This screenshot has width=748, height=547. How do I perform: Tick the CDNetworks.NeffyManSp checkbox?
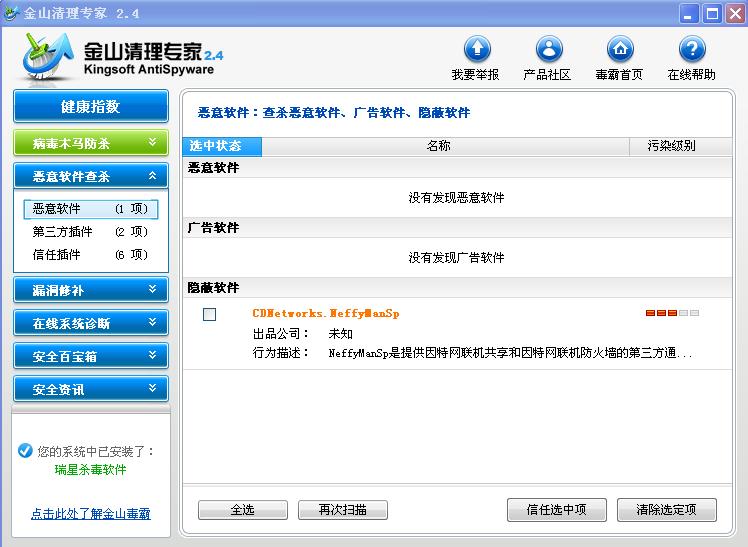pyautogui.click(x=209, y=314)
